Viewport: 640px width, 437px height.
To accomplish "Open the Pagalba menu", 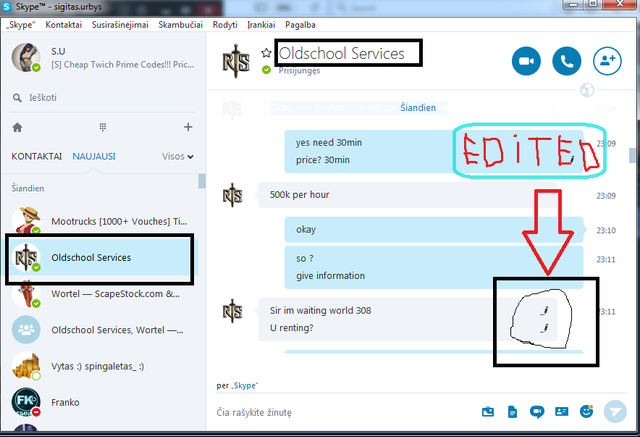I will click(x=300, y=25).
